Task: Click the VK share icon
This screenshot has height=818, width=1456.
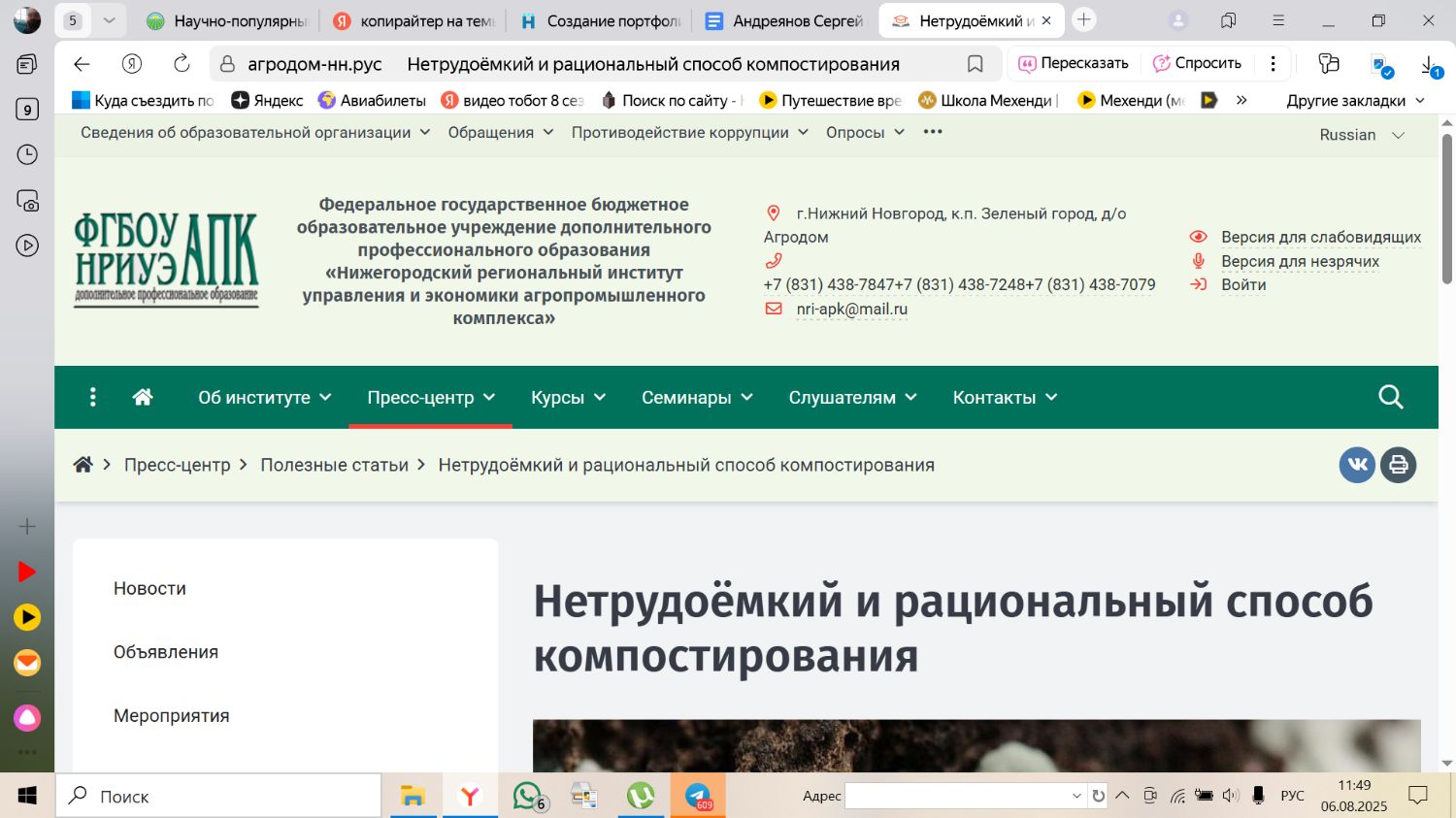Action: click(x=1357, y=465)
